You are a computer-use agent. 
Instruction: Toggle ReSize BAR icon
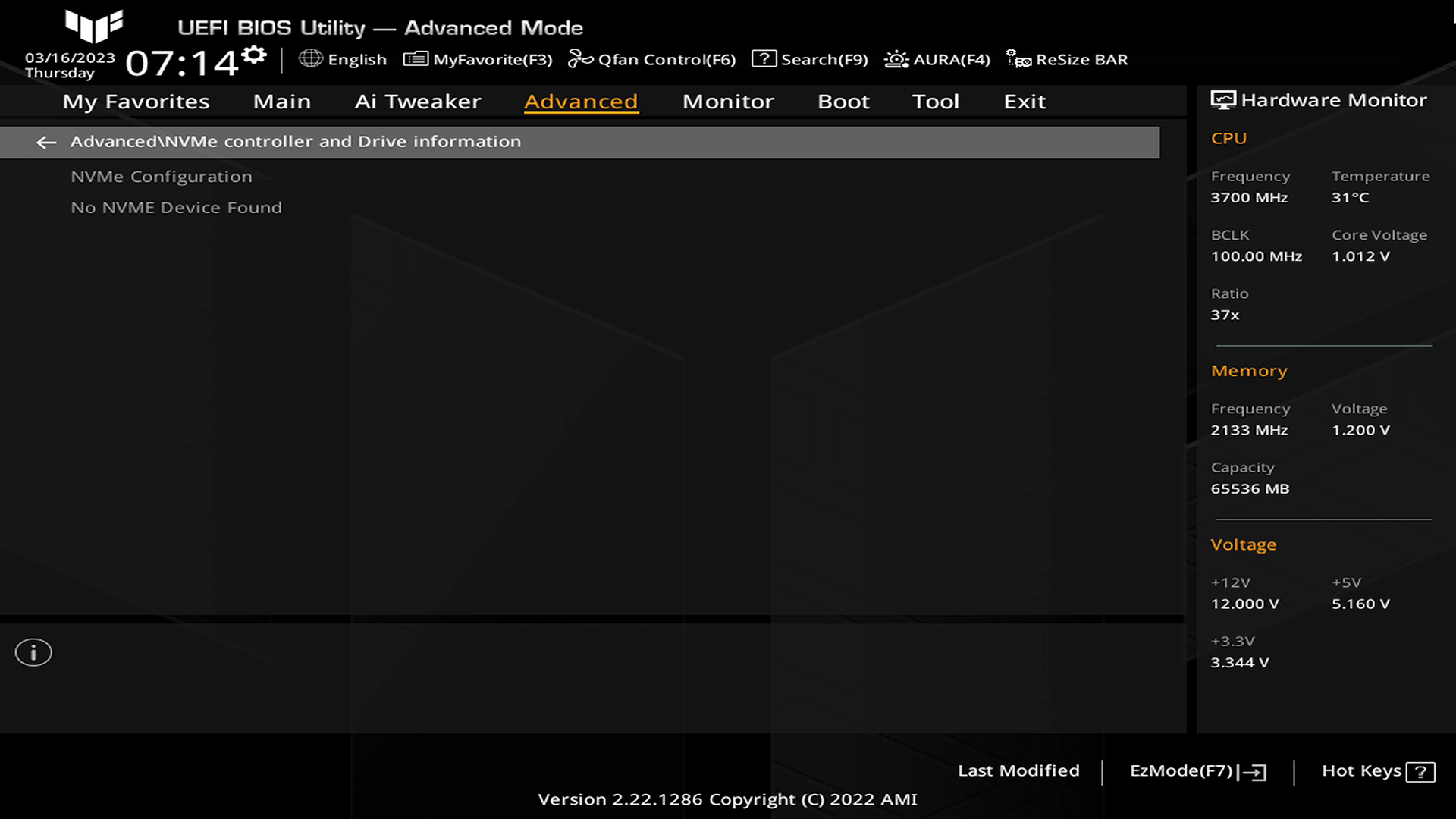click(1018, 59)
